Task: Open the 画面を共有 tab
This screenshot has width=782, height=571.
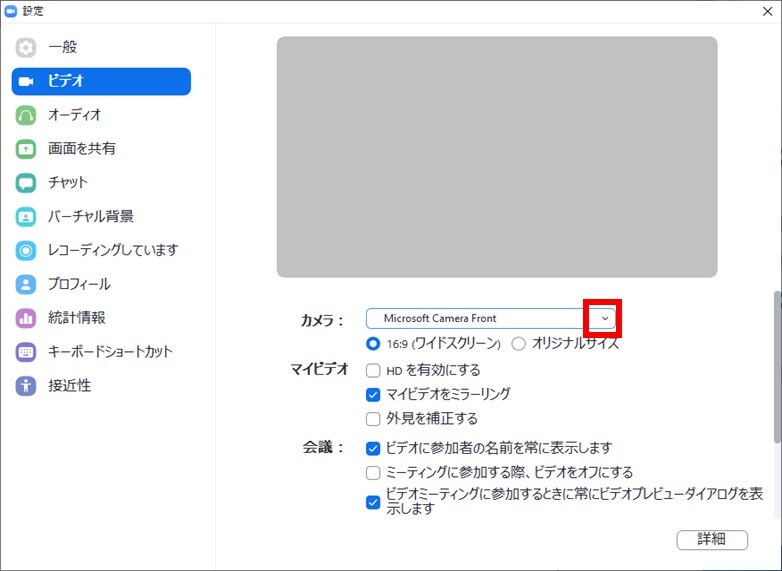Action: [101, 149]
